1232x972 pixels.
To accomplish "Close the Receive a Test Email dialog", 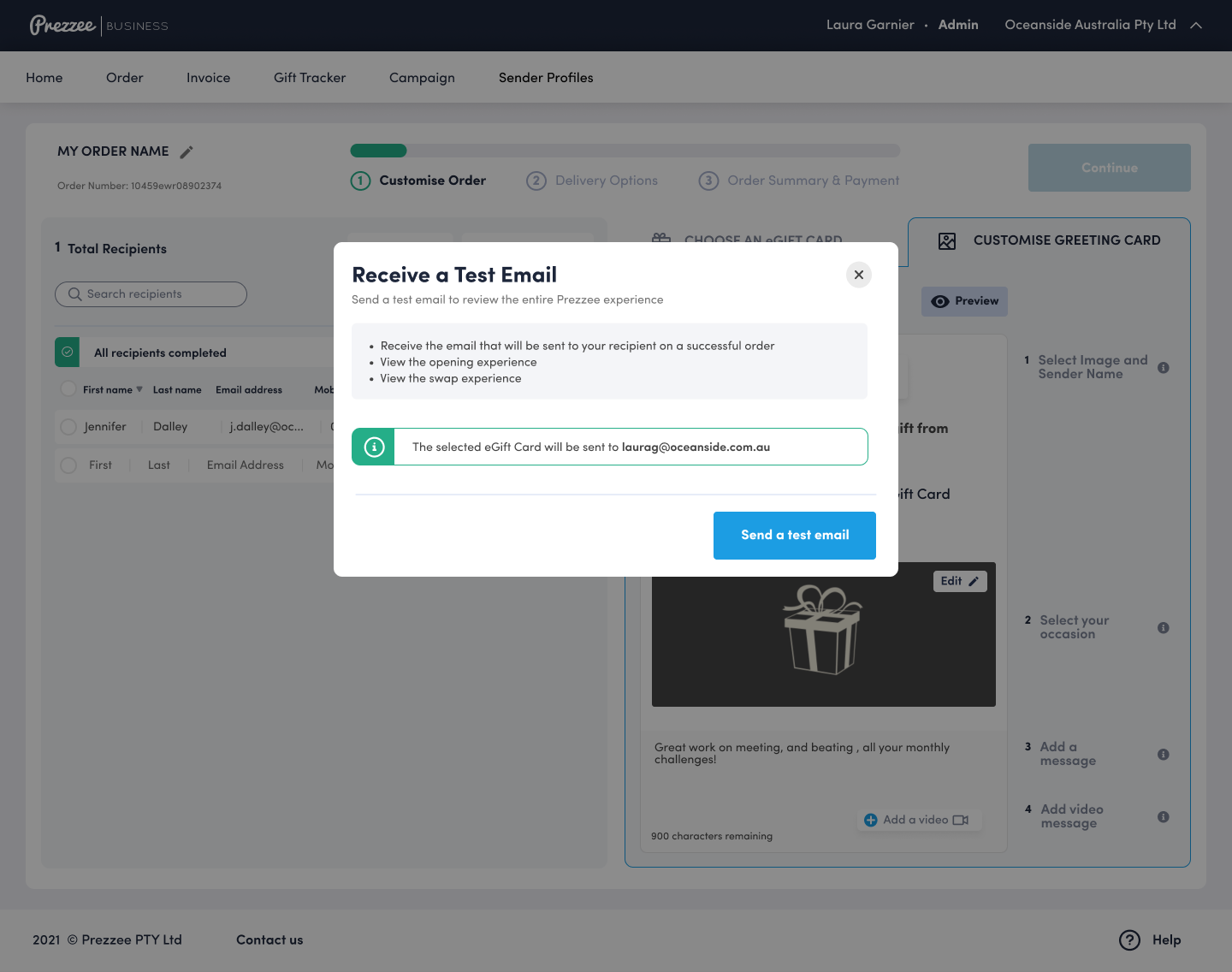I will (859, 275).
